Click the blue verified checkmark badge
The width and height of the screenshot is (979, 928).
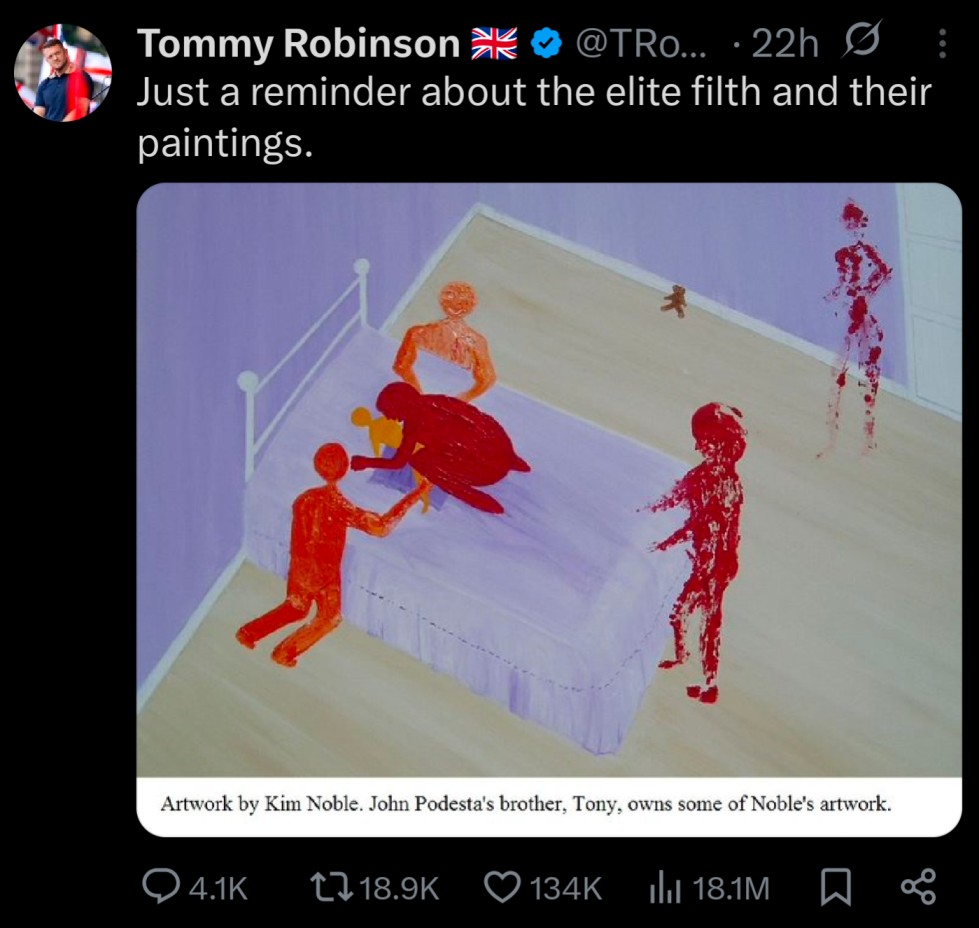pyautogui.click(x=546, y=44)
